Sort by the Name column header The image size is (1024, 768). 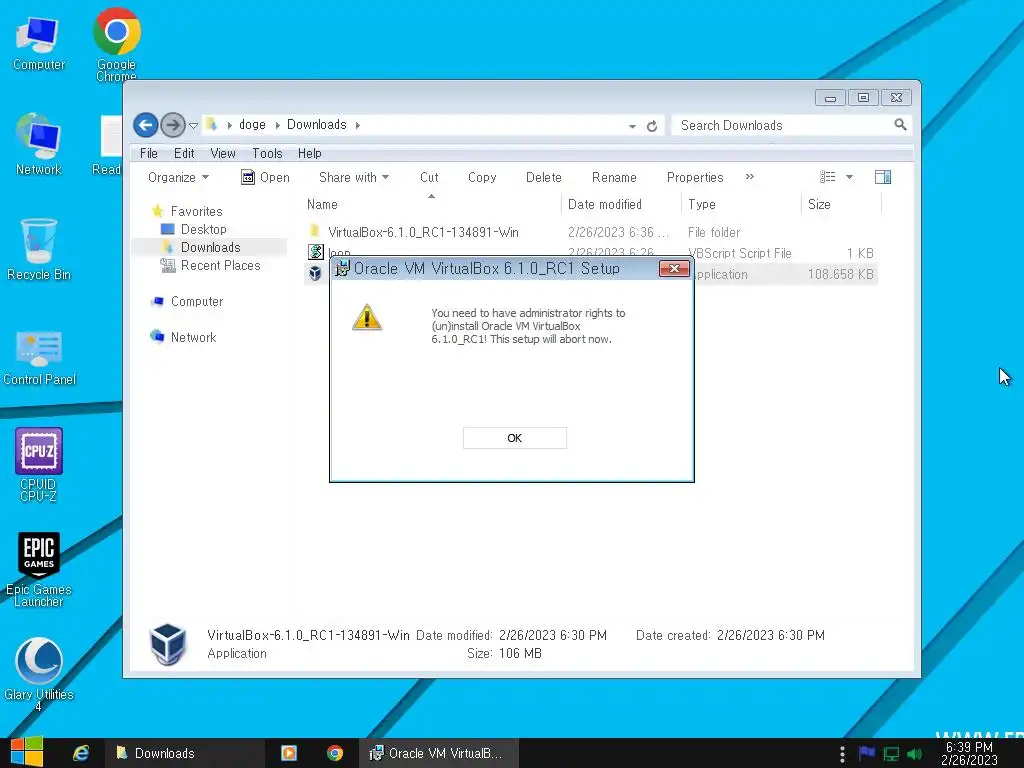point(431,204)
